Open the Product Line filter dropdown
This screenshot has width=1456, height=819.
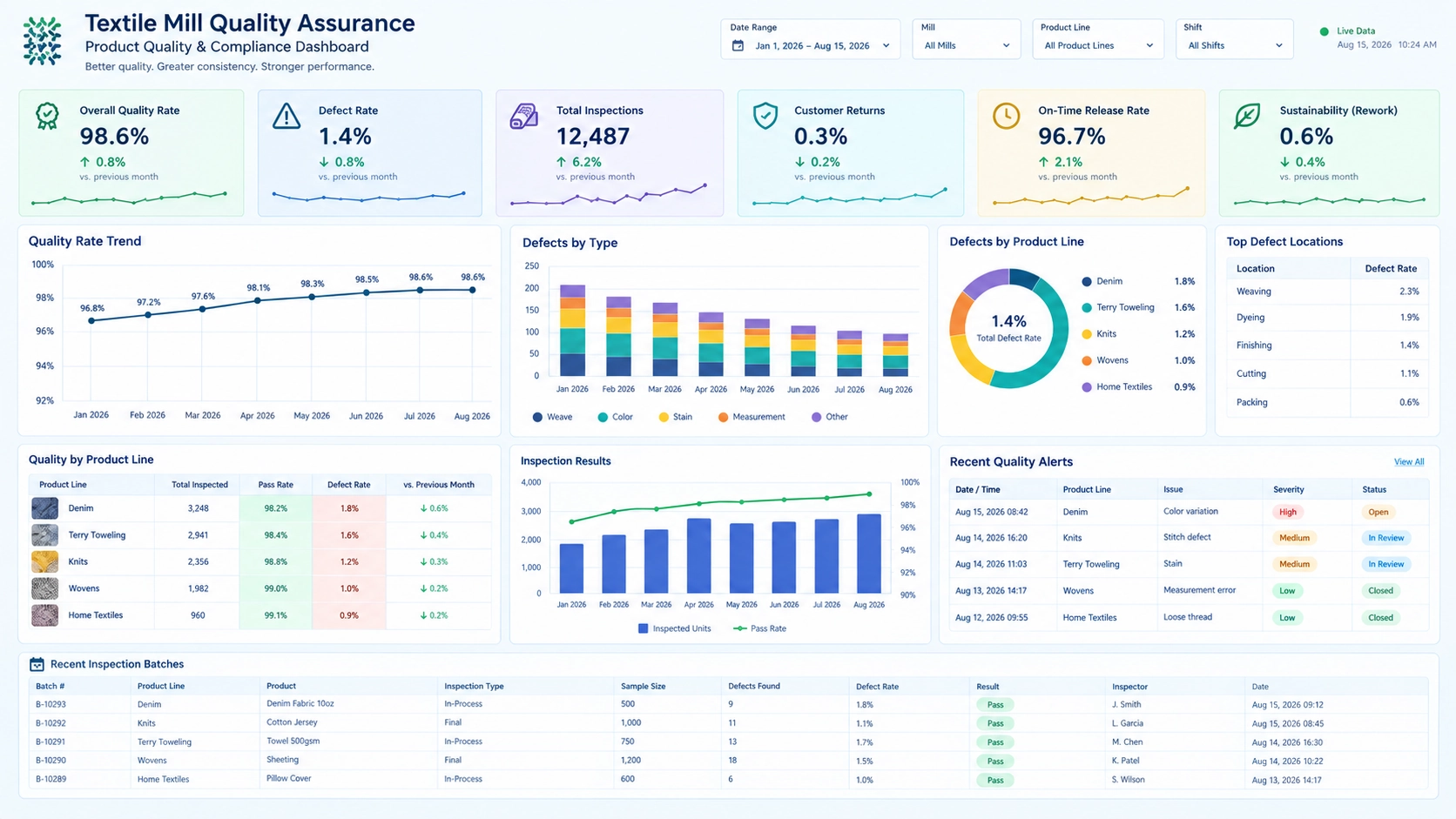[1097, 39]
